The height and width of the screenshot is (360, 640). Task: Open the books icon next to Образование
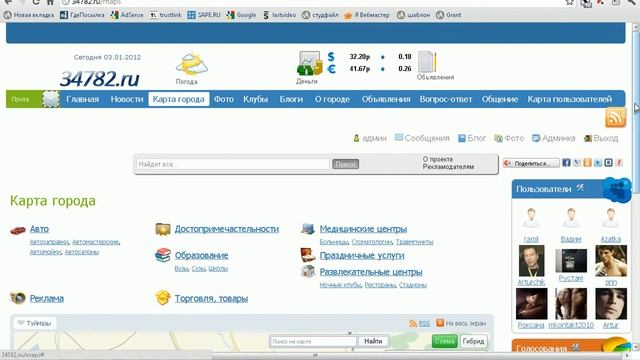[x=163, y=255]
